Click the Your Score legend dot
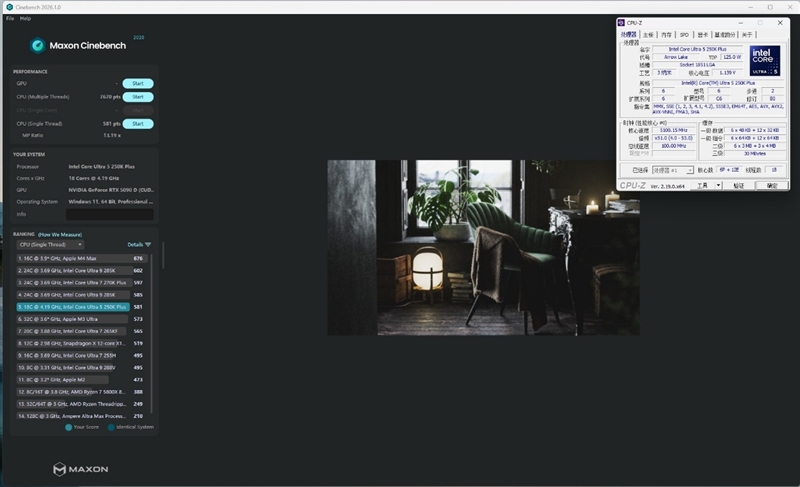Viewport: 800px width, 487px height. (69, 427)
